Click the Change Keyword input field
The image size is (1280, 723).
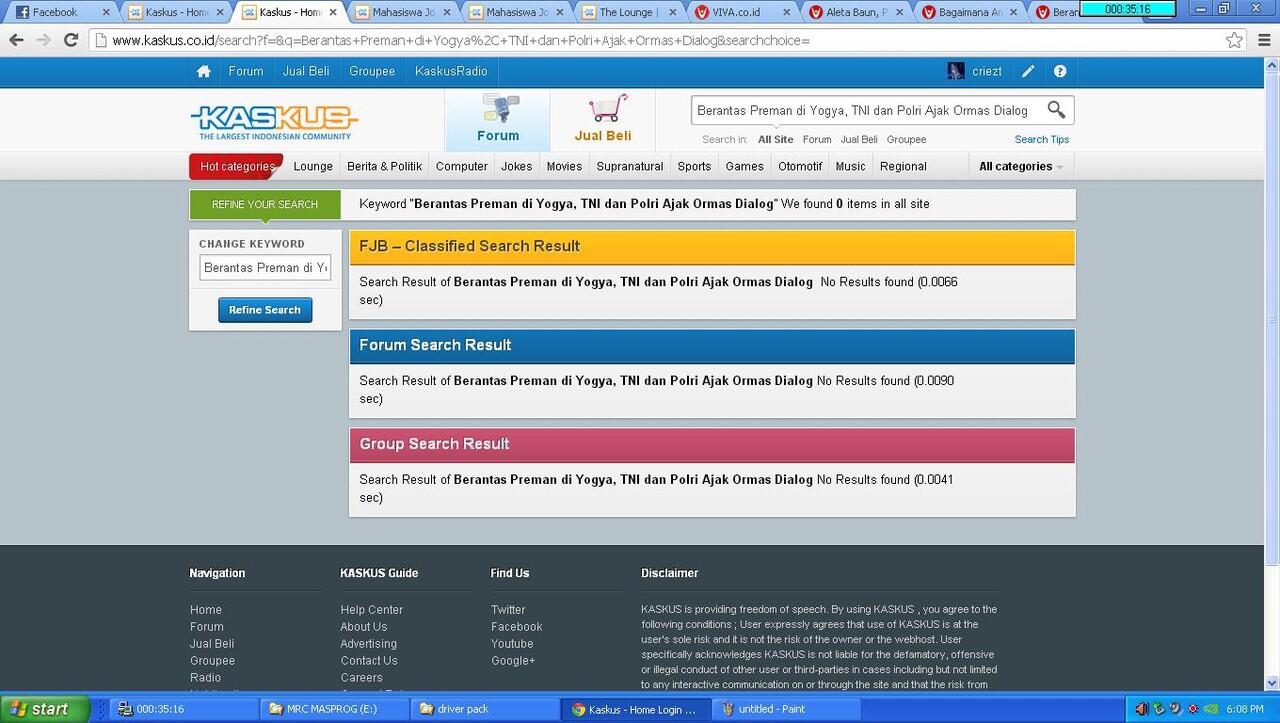click(x=265, y=268)
